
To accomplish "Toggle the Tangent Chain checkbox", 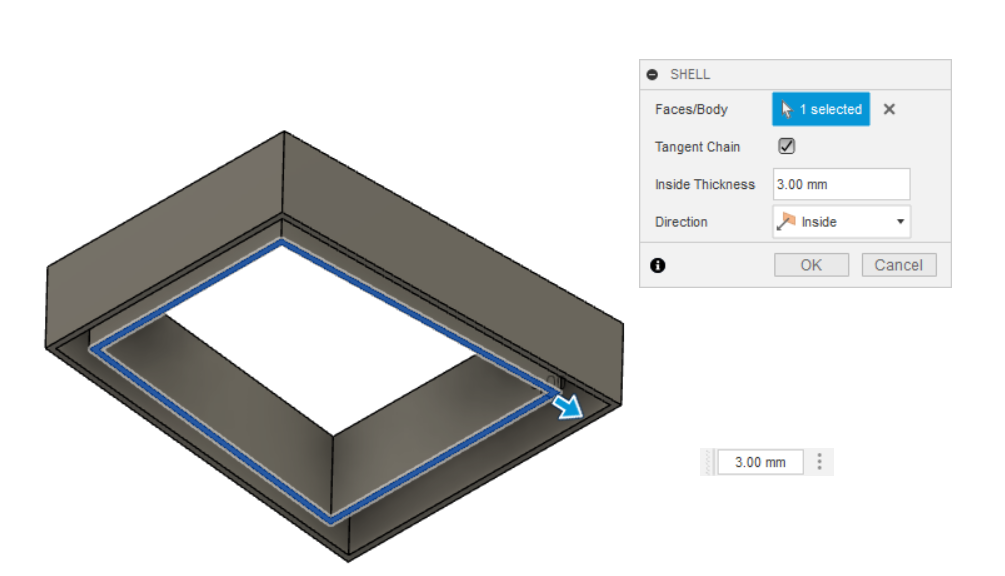I will [x=787, y=147].
